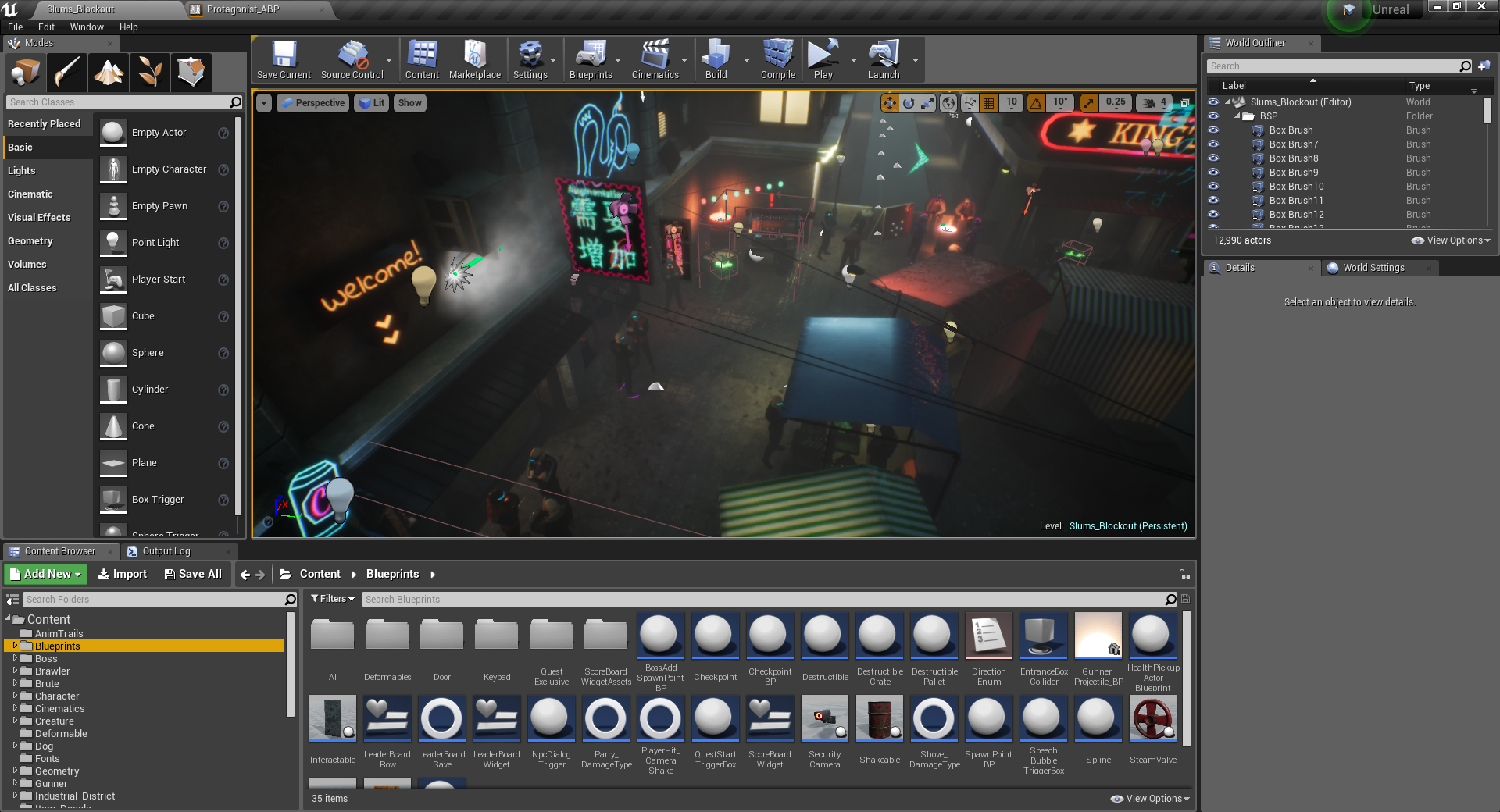Open the Window menu
Screen dimensions: 1500x812
(x=87, y=27)
